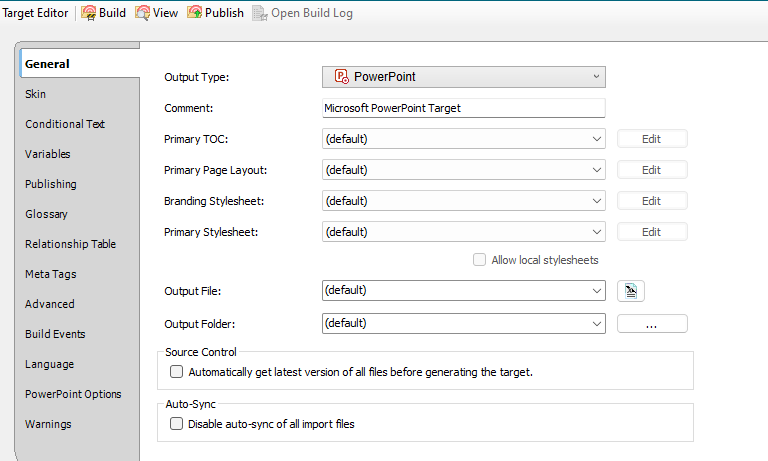
Task: Open the Primary Page Layout dropdown
Action: coord(597,170)
